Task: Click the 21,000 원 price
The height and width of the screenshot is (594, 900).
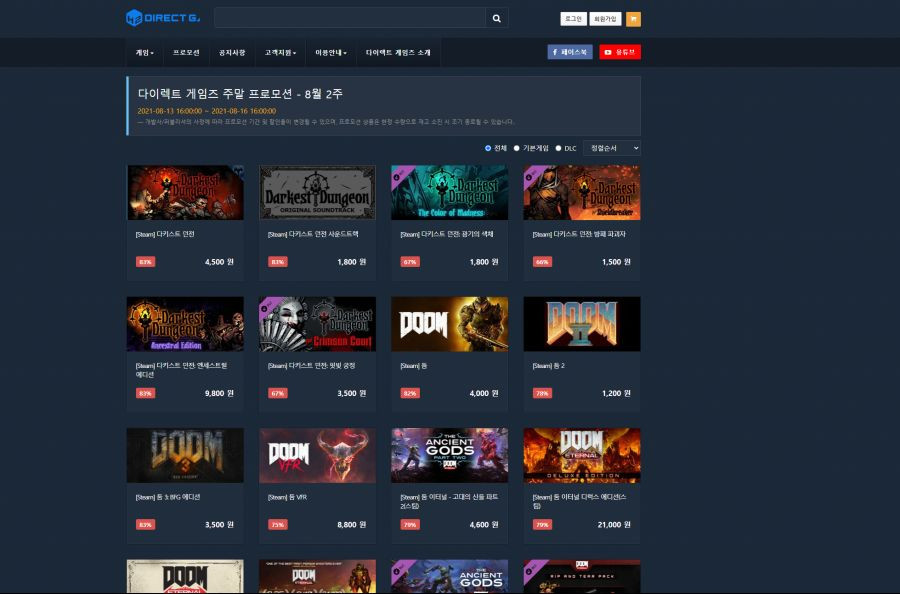Action: 614,525
